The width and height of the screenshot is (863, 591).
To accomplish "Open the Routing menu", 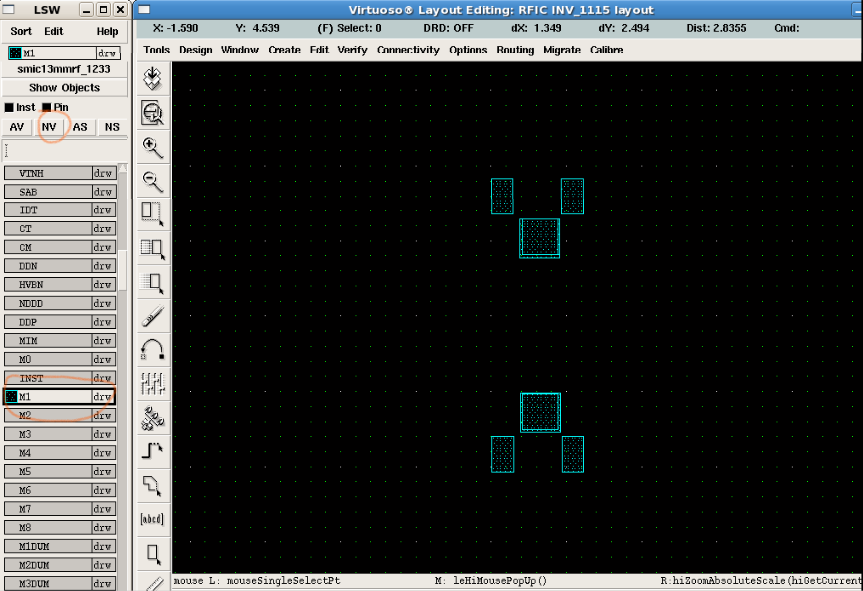I will (515, 50).
